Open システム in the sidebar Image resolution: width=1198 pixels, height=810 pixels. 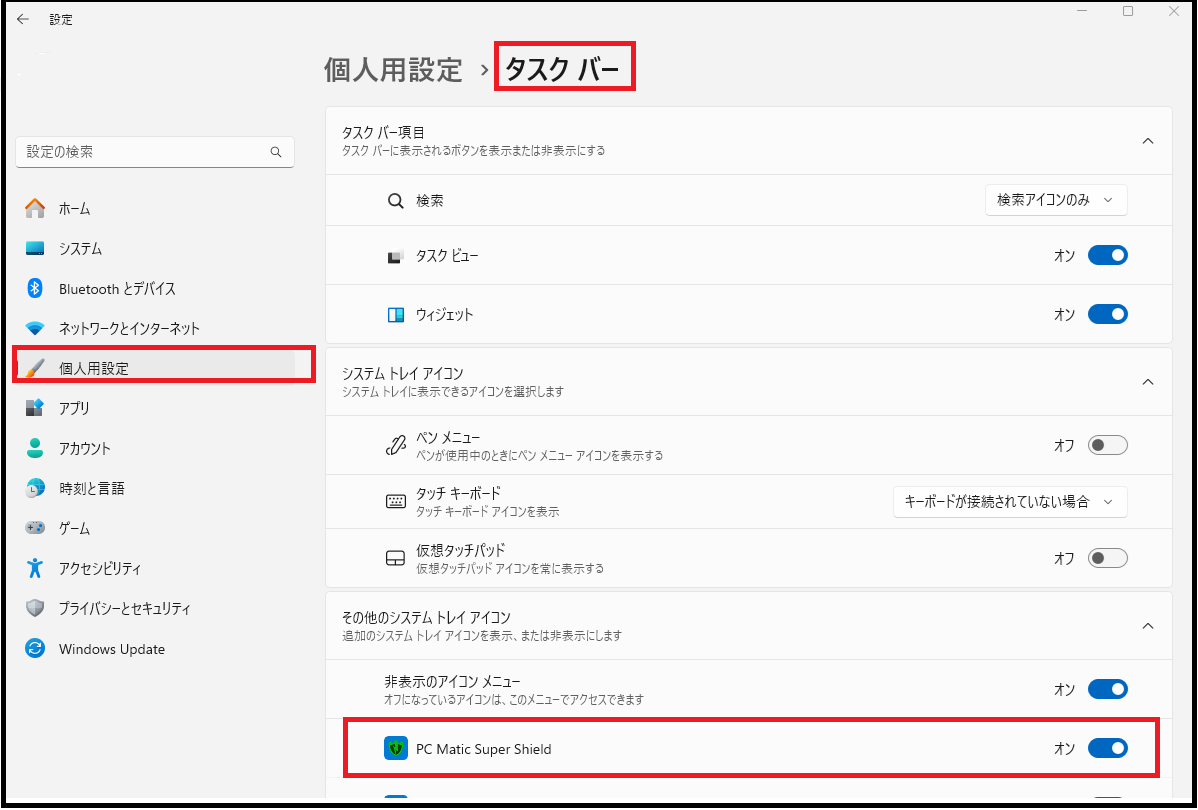click(x=80, y=248)
